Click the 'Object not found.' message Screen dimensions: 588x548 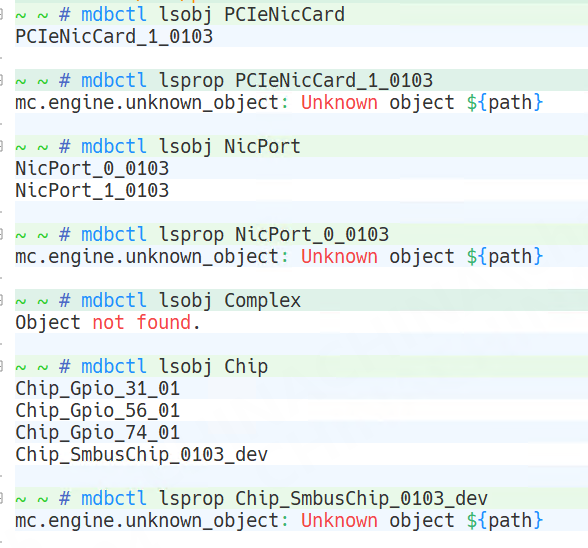pos(108,323)
